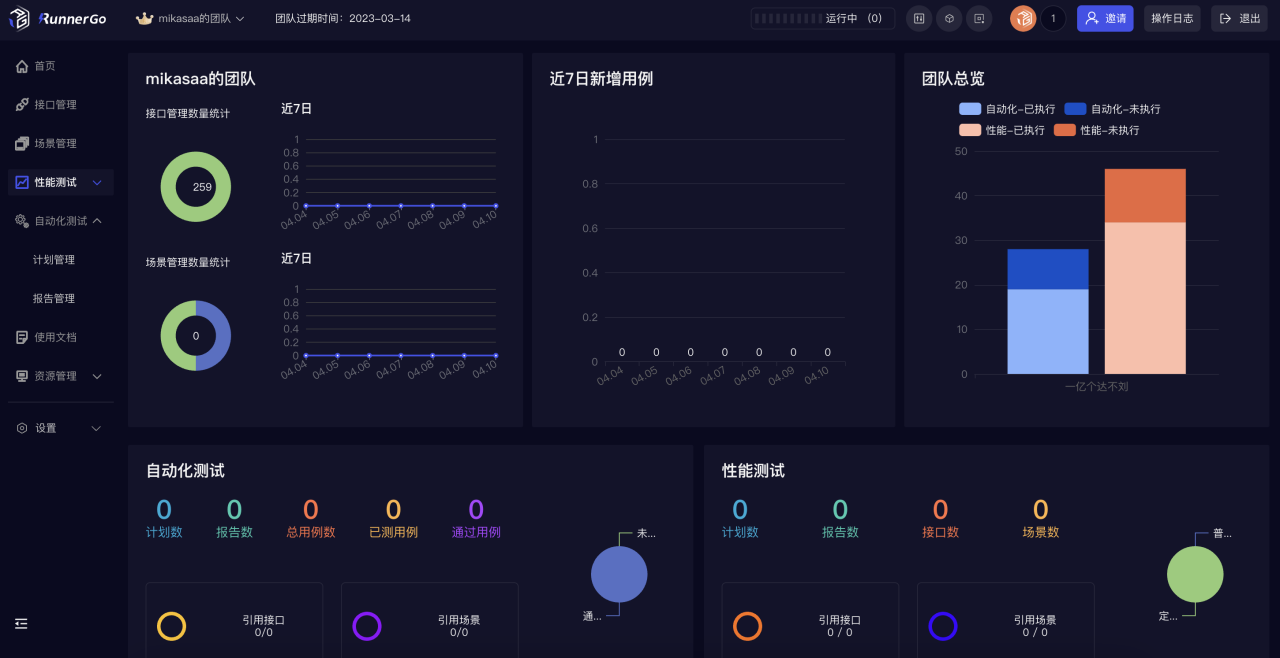Viewport: 1280px width, 658px height.
Task: Click the green pie circle in 性能测试
Action: click(x=1195, y=575)
